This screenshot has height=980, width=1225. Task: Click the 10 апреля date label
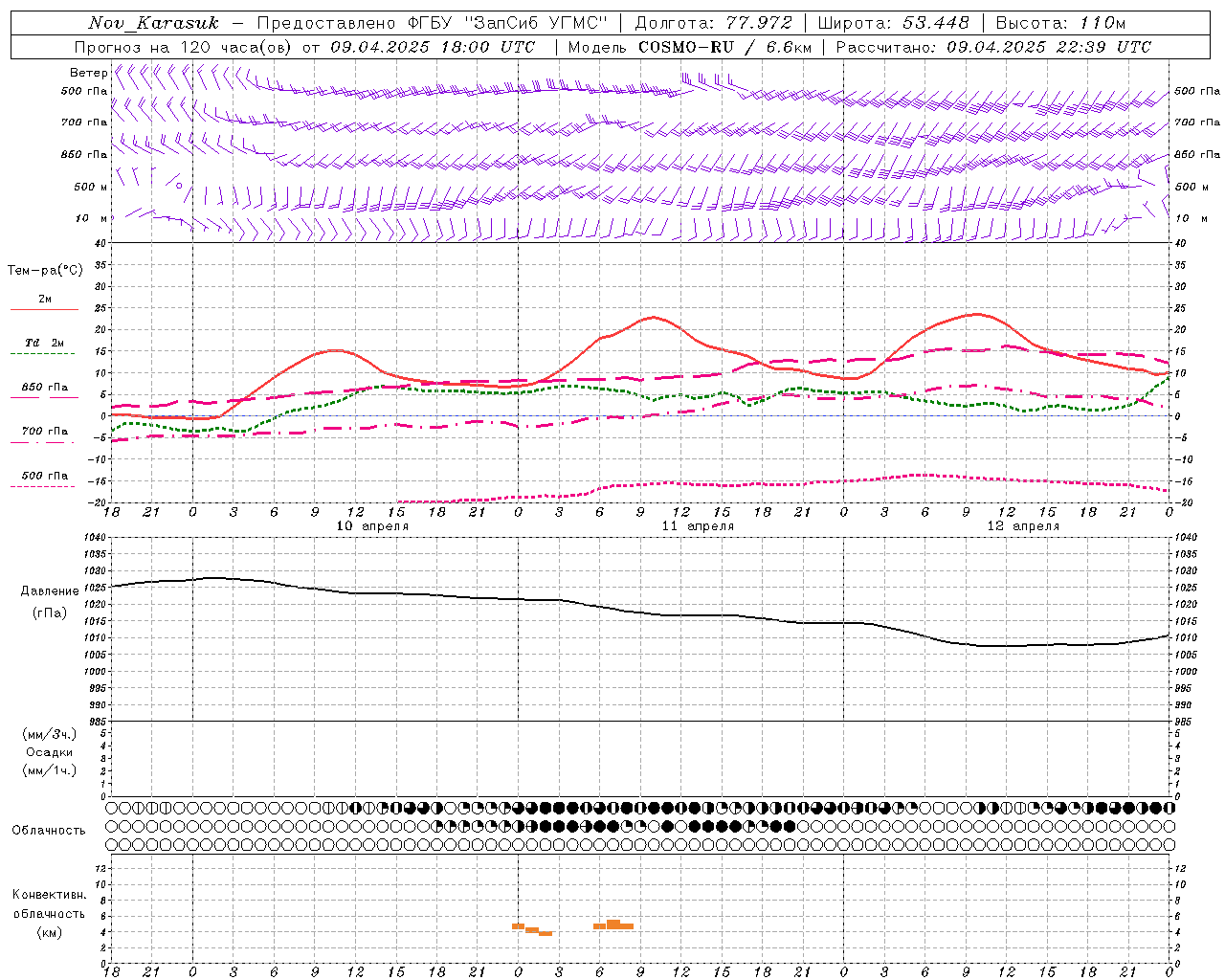[372, 526]
